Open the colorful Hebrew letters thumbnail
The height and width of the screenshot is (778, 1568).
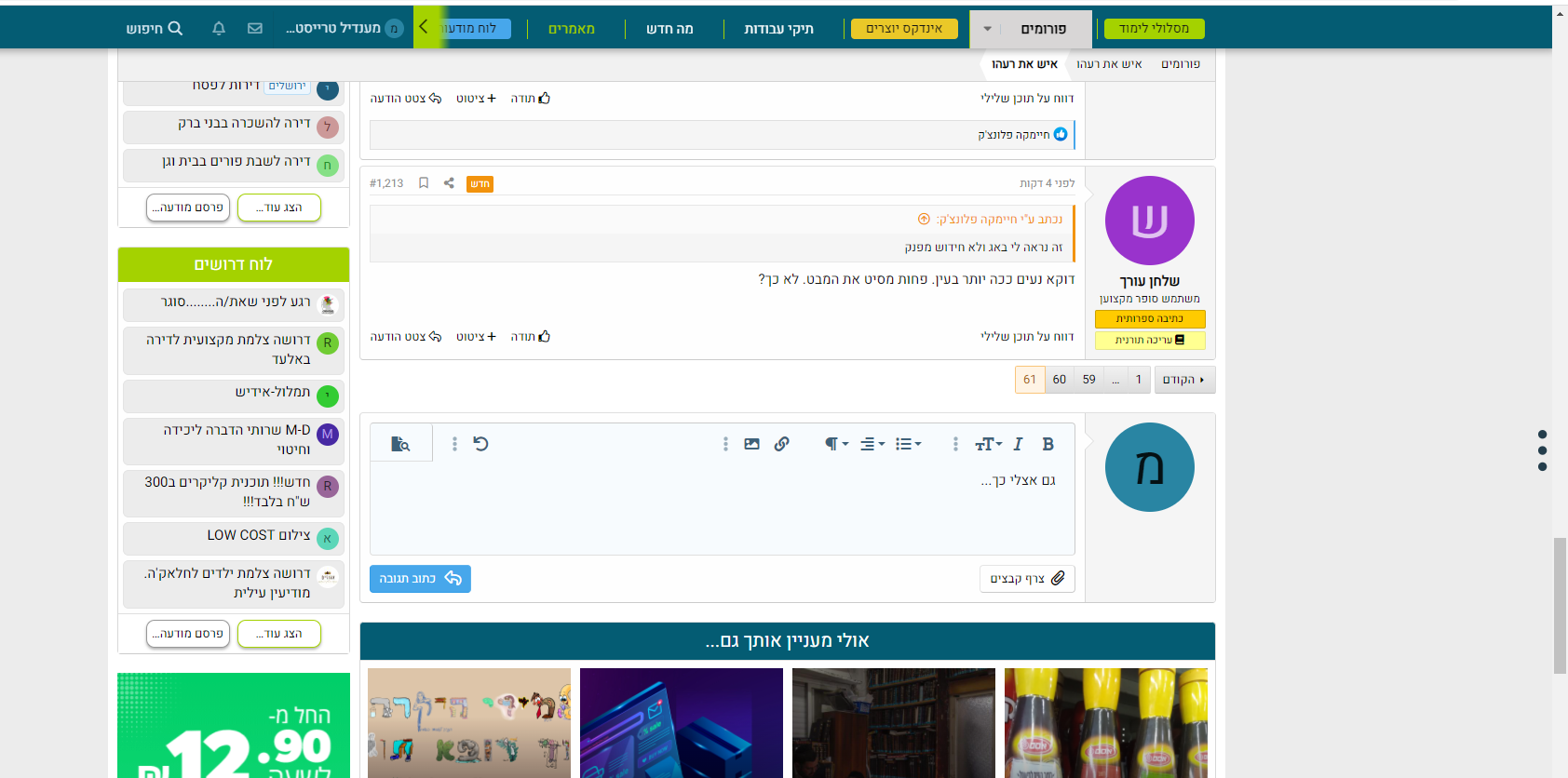coord(469,723)
